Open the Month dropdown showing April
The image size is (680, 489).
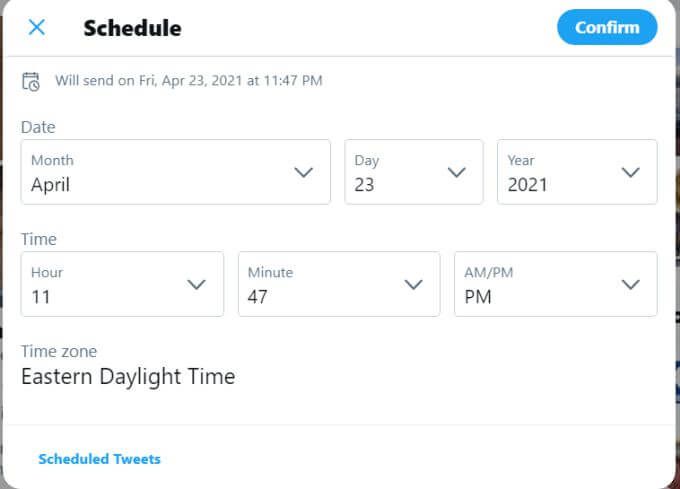(176, 172)
